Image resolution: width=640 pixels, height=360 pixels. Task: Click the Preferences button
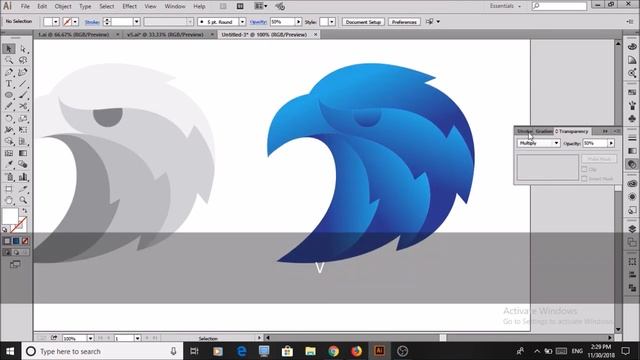click(x=404, y=22)
